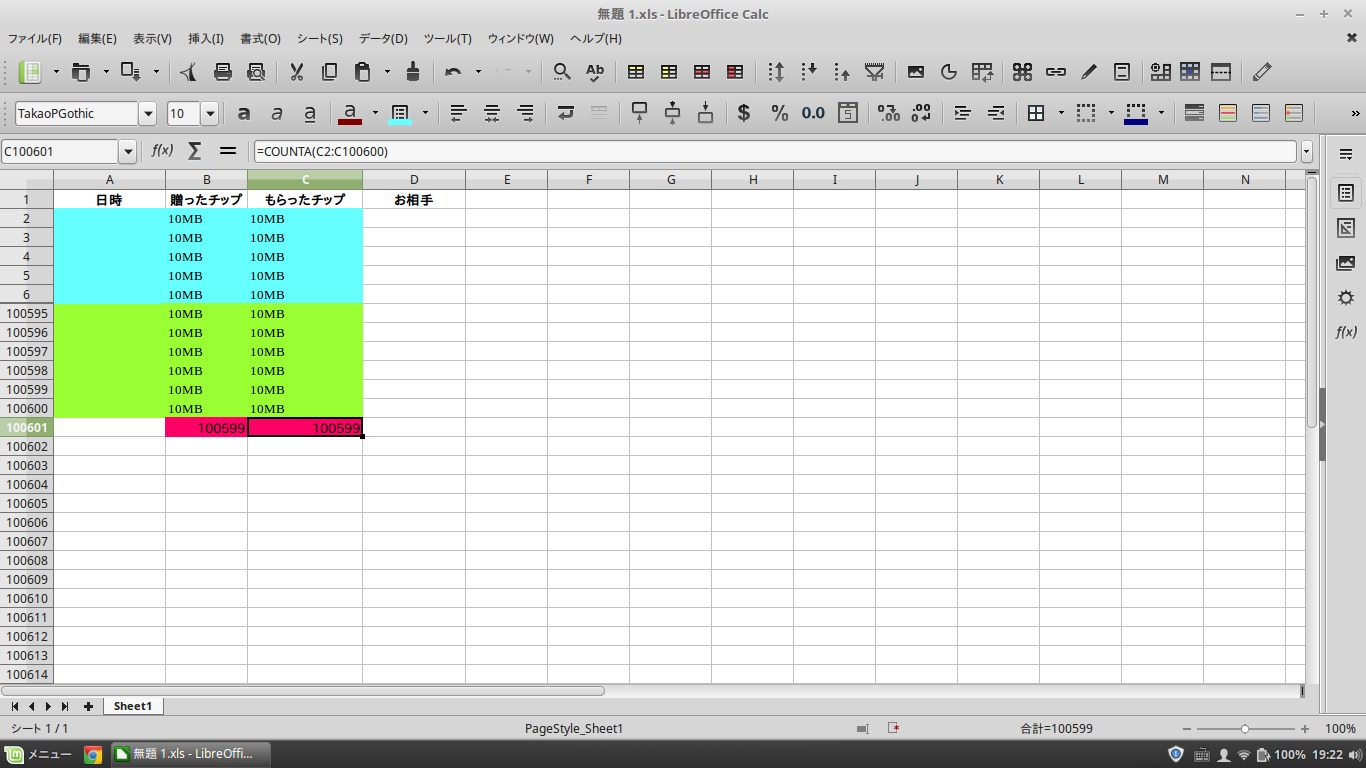Toggle italic text formatting
Viewport: 1366px width, 768px height.
click(277, 113)
